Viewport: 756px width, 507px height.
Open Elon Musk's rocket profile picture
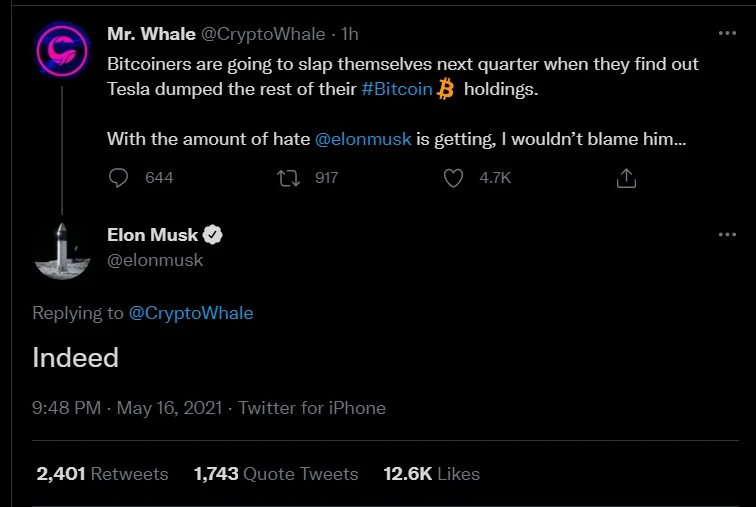(x=62, y=248)
